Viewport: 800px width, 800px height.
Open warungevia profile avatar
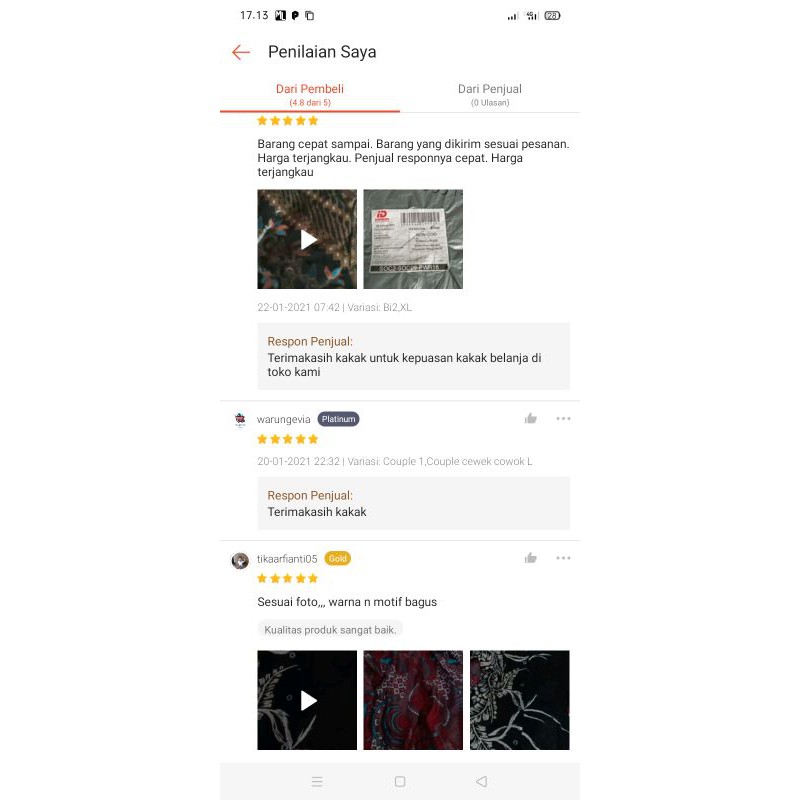coord(240,420)
